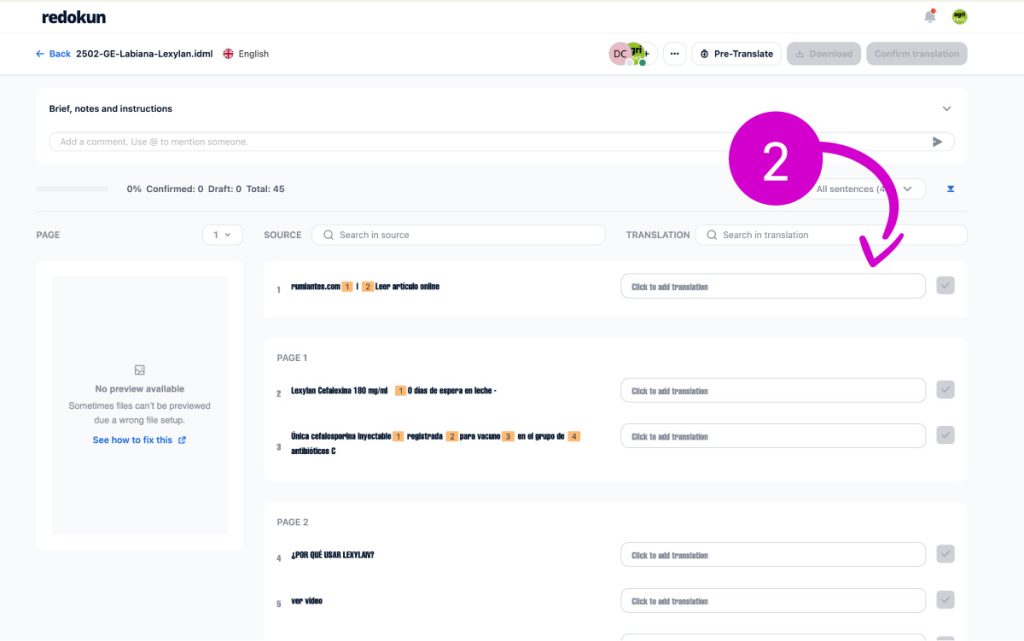The width and height of the screenshot is (1024, 641).
Task: Click the three-dots more options button
Action: (674, 54)
